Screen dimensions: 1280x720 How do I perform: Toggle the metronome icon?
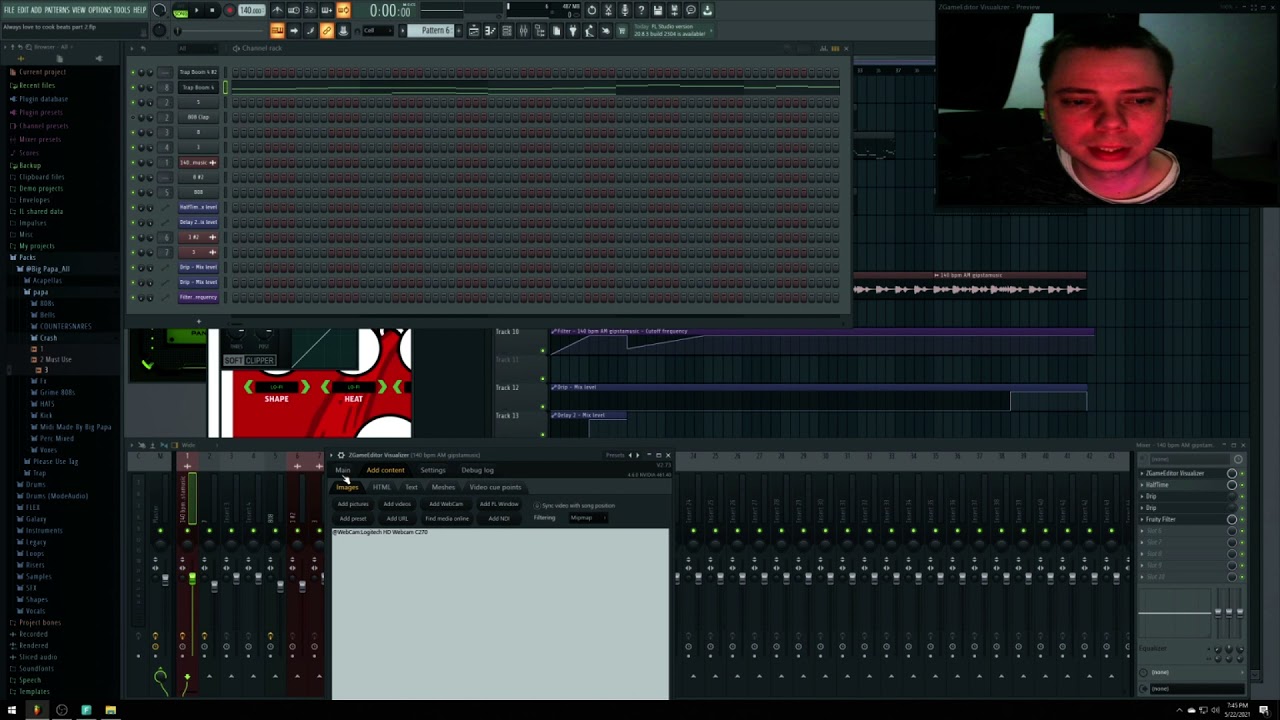click(277, 10)
